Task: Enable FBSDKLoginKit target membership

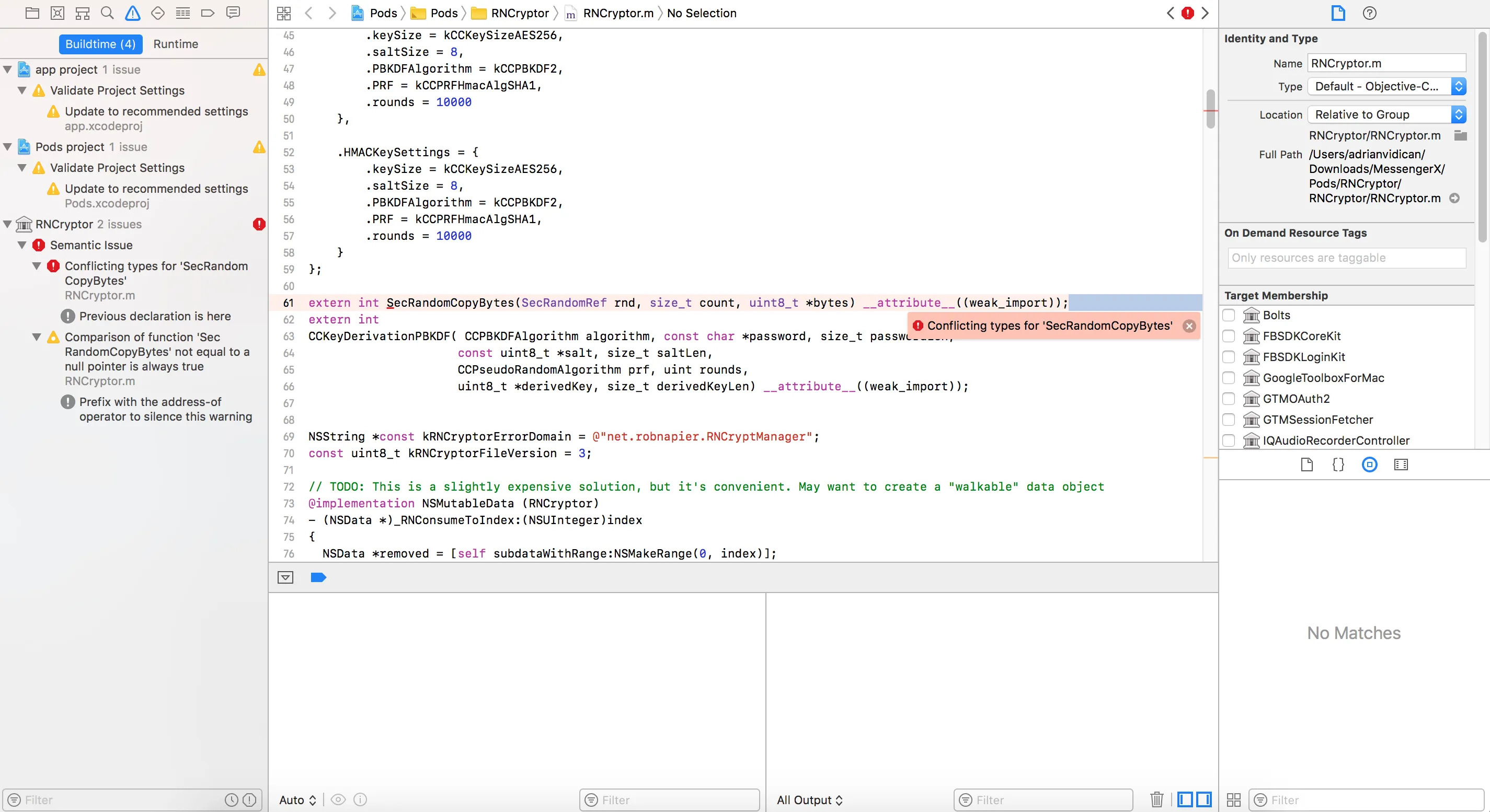Action: tap(1229, 356)
